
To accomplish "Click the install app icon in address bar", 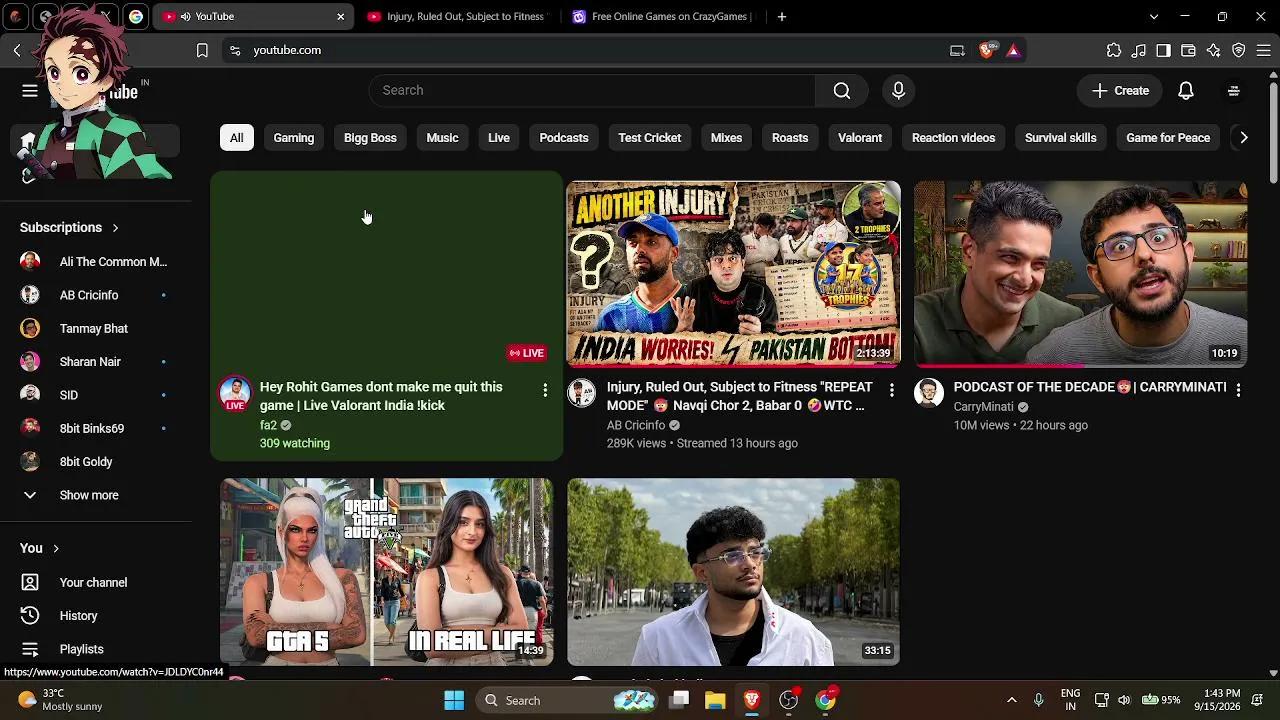I will pos(957,50).
